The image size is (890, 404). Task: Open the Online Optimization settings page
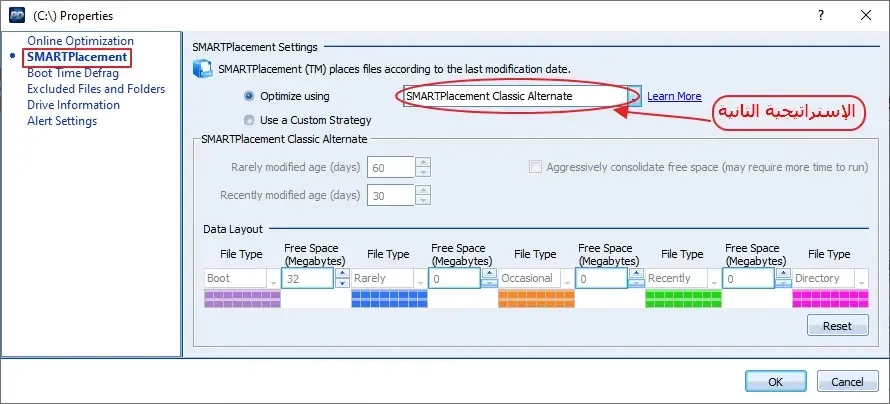point(81,41)
